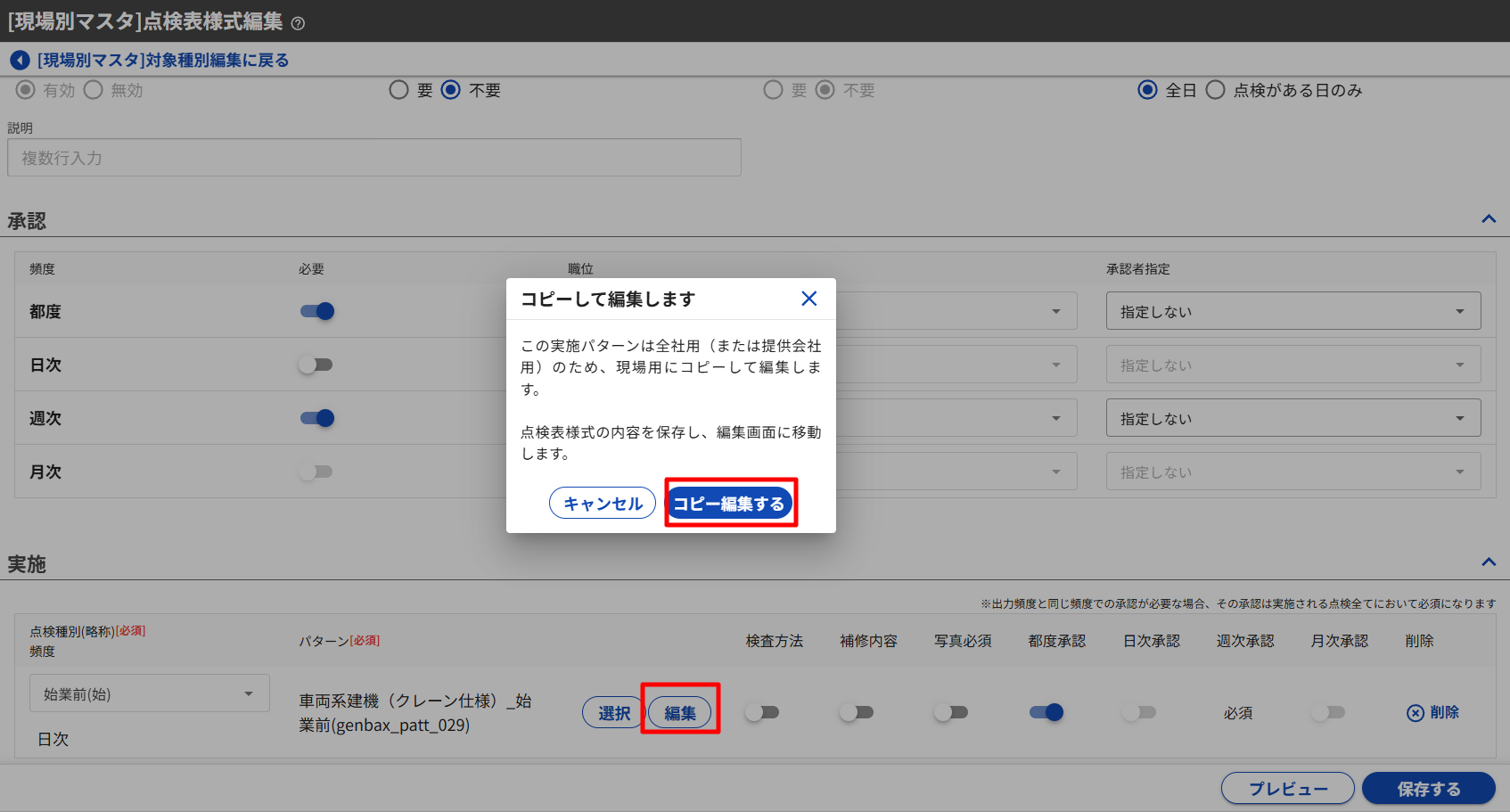Click the キャンセル button in dialog
This screenshot has width=1510, height=812.
pos(603,504)
